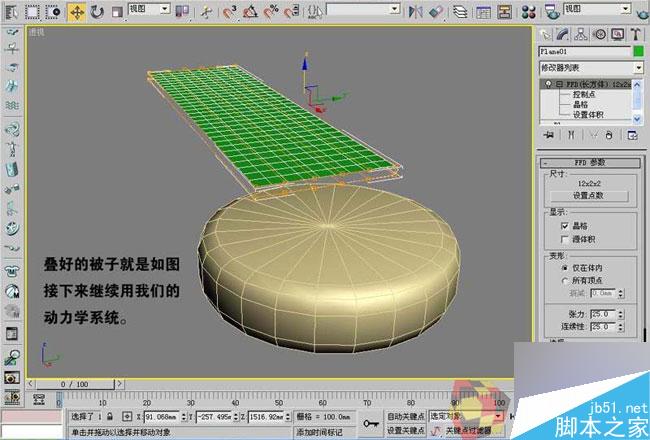Open the Layer Manager icon
This screenshot has height=440, width=650.
tap(460, 12)
